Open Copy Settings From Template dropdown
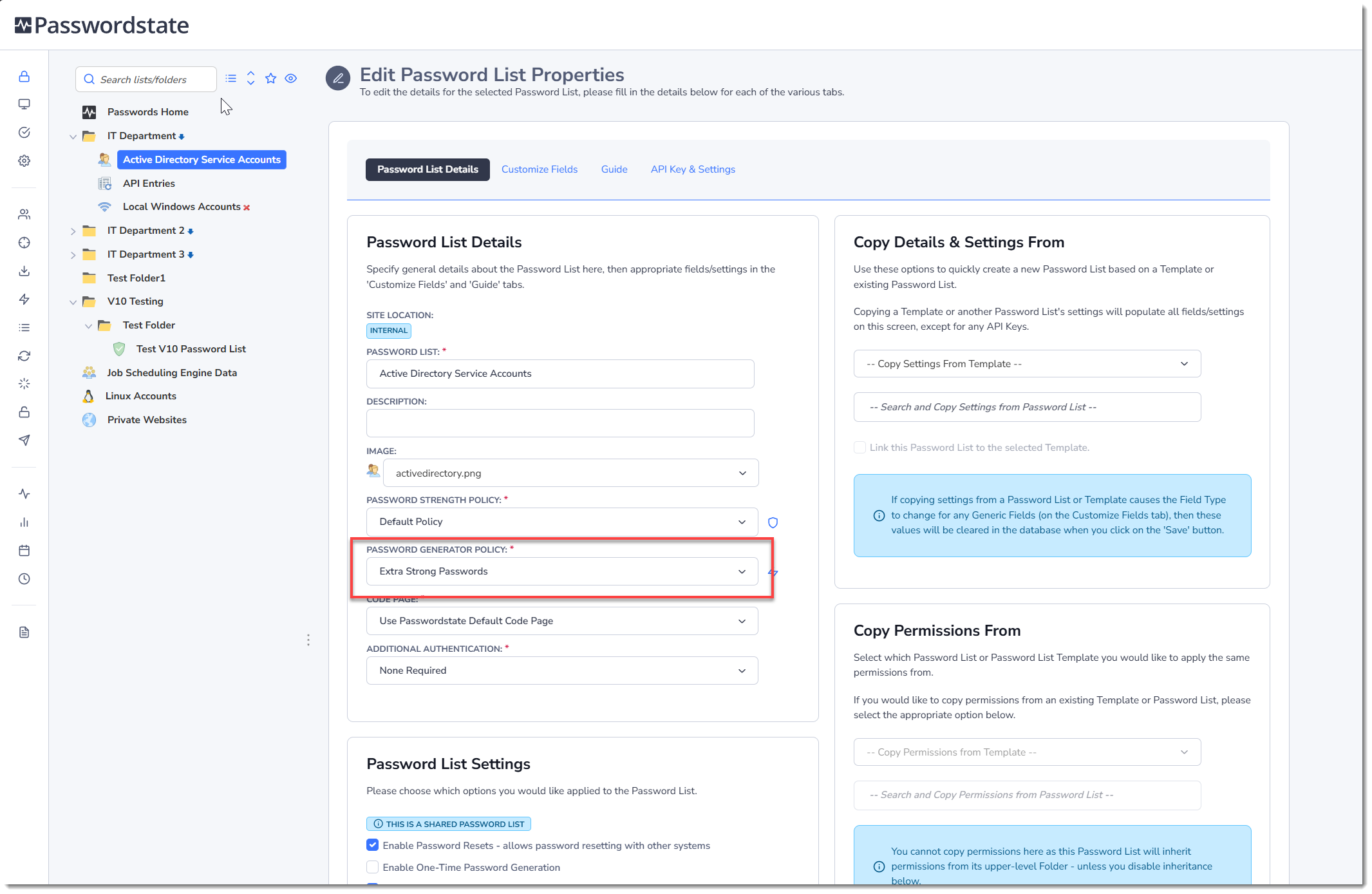Screen dimensions: 1372x894 click(1026, 364)
